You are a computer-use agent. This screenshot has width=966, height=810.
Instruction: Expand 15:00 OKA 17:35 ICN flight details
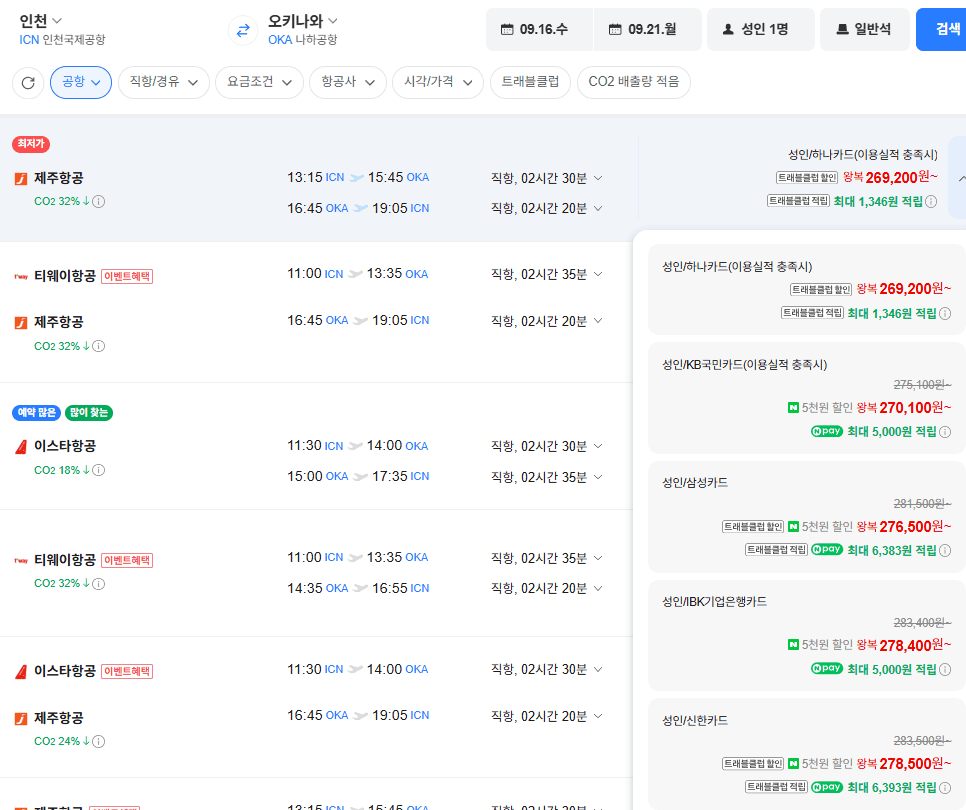click(598, 477)
